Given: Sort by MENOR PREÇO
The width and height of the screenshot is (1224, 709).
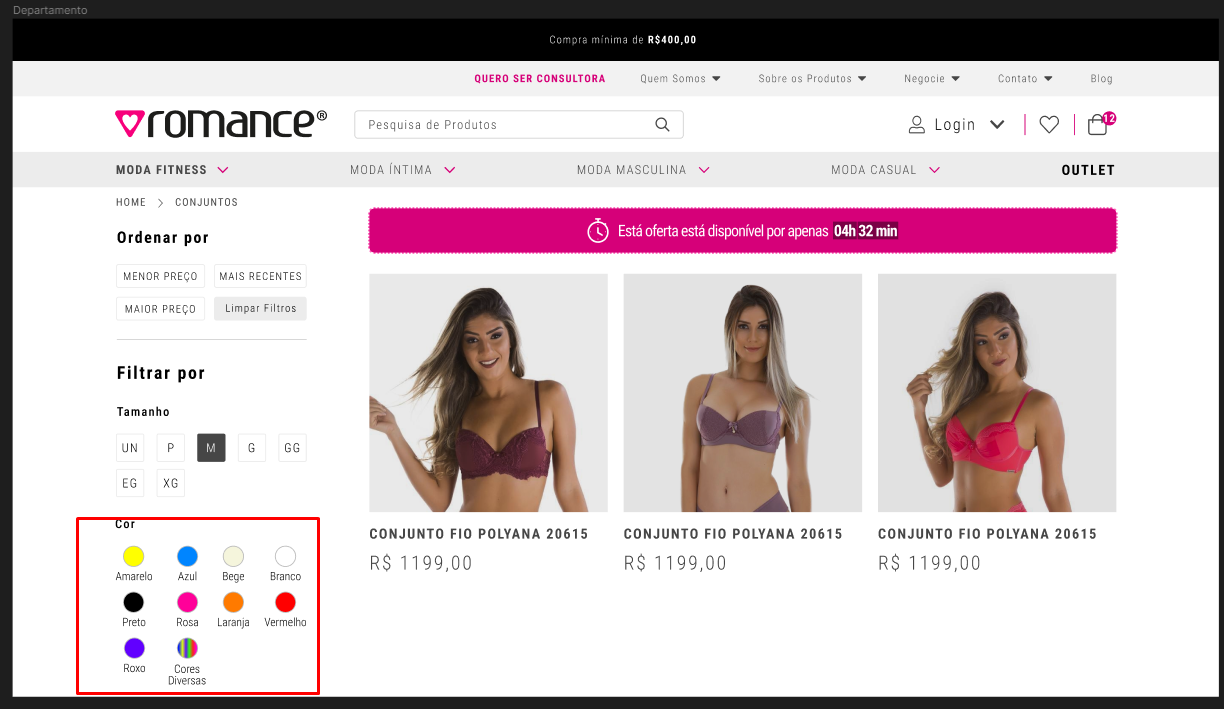Looking at the screenshot, I should pos(160,276).
